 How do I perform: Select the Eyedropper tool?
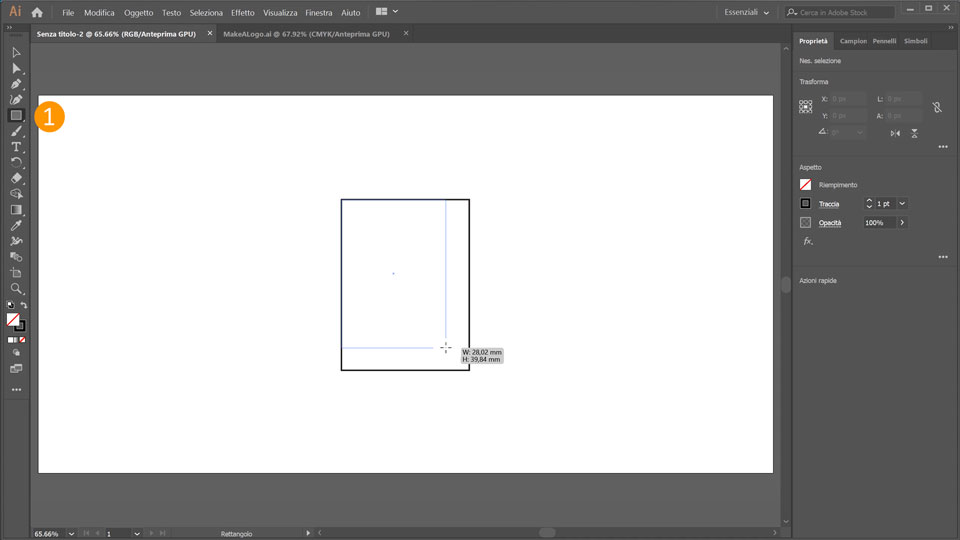coord(16,225)
